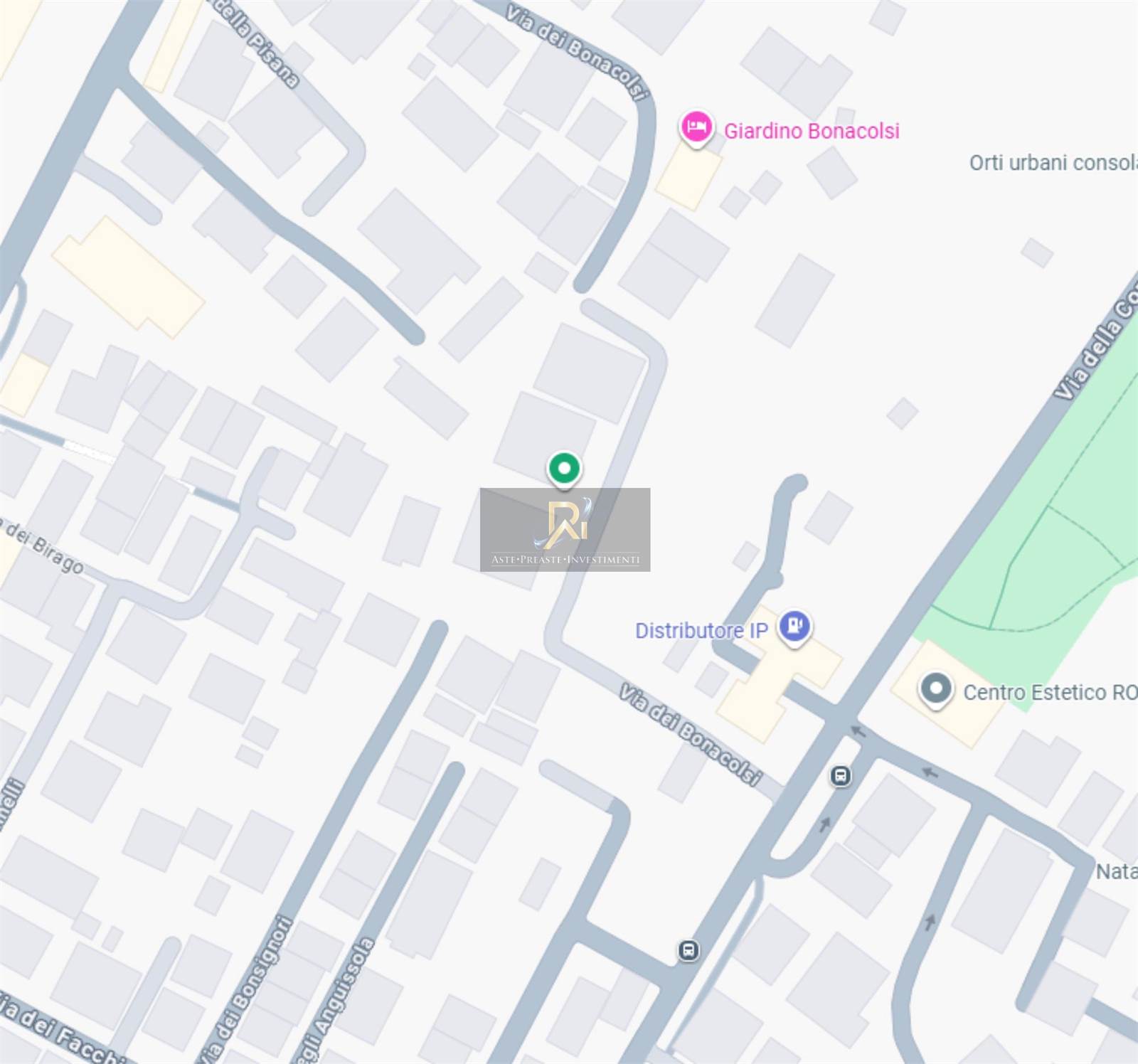Click the Distributore IP gas station icon
Screen dimensions: 1138x1064
coord(795,628)
